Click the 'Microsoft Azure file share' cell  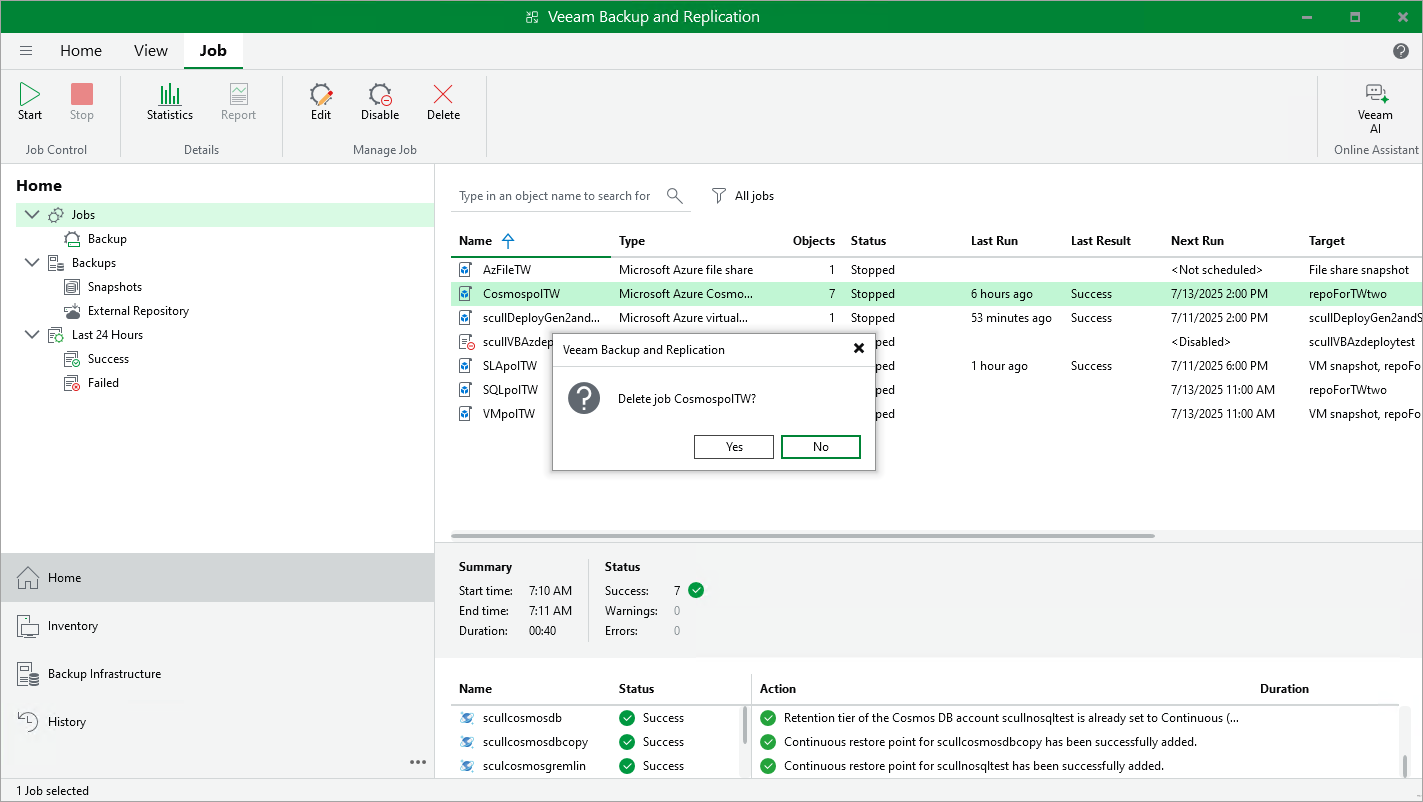pyautogui.click(x=686, y=270)
